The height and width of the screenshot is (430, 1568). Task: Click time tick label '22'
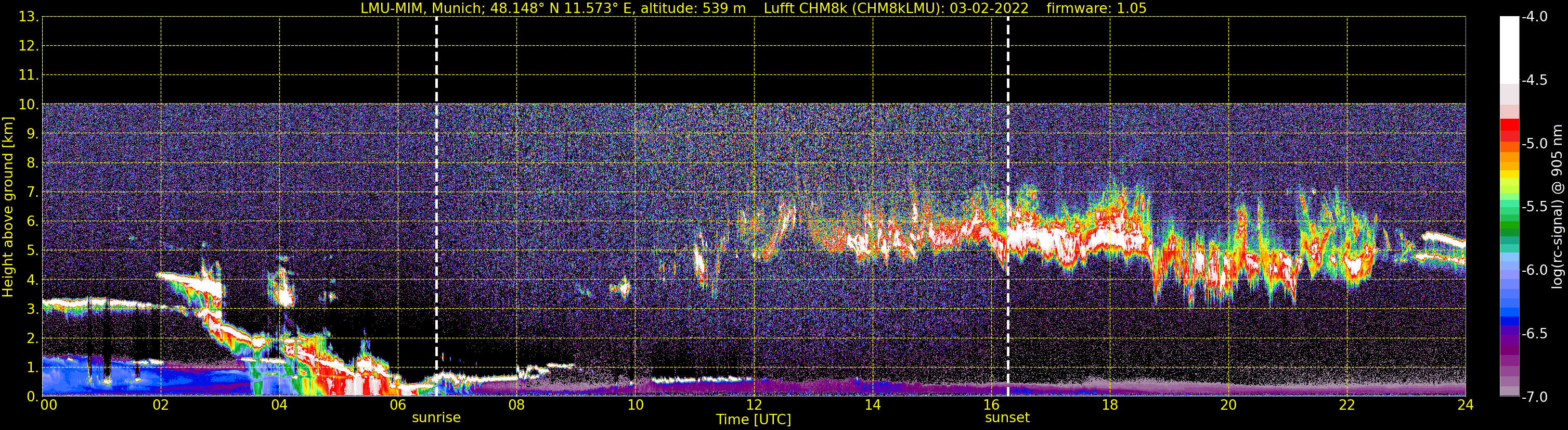coord(1347,405)
